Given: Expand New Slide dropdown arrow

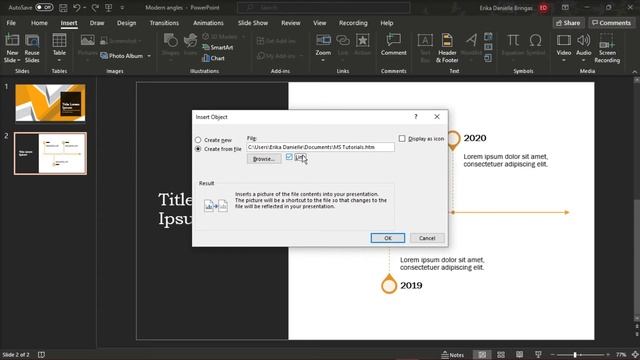Looking at the screenshot, I should click(x=19, y=60).
